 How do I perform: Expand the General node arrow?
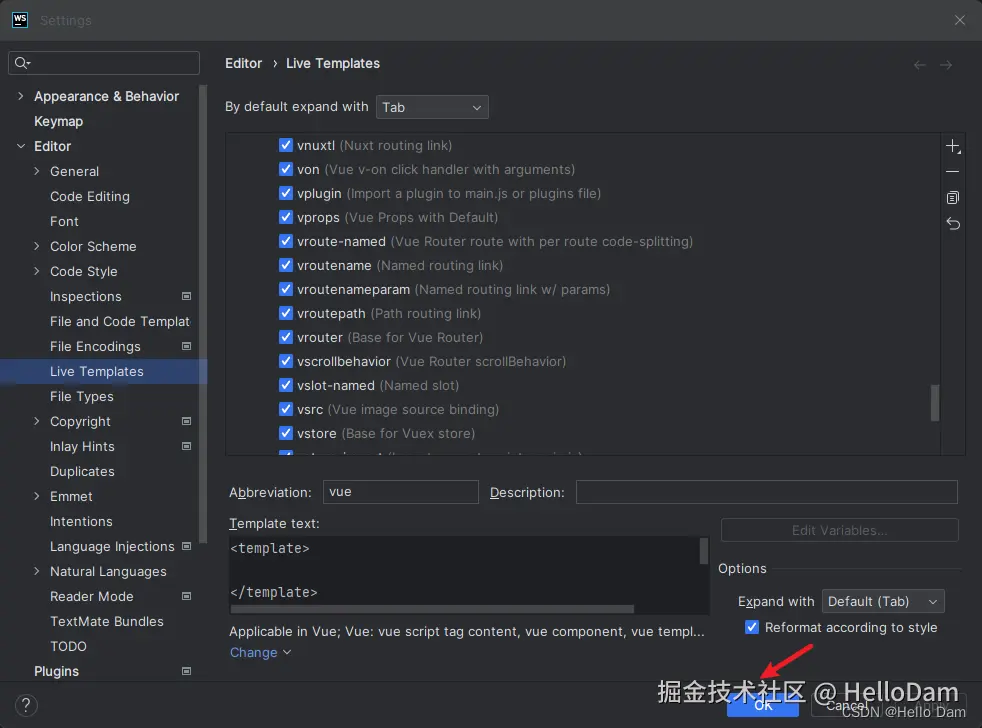36,171
